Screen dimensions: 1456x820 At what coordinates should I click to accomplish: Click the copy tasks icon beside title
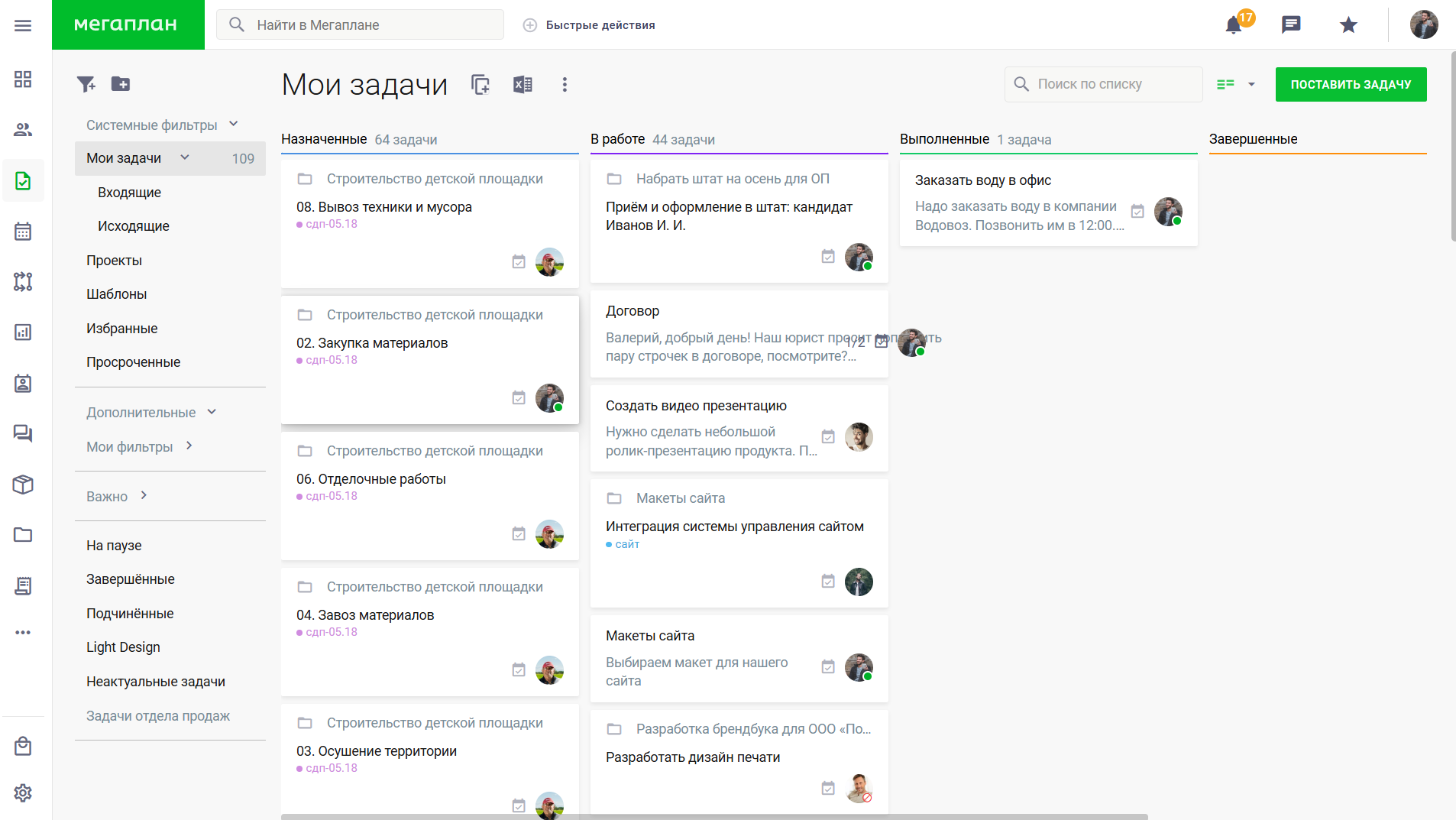(480, 84)
